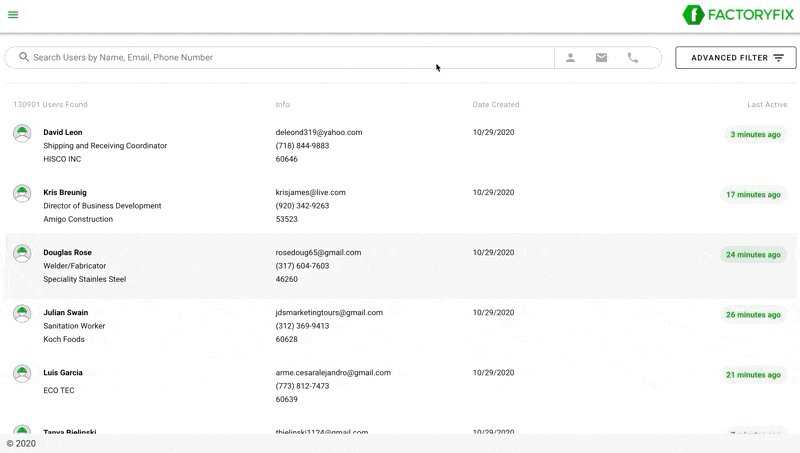Click the FactoryFix logo
Image resolution: width=800 pixels, height=453 pixels.
tap(738, 15)
